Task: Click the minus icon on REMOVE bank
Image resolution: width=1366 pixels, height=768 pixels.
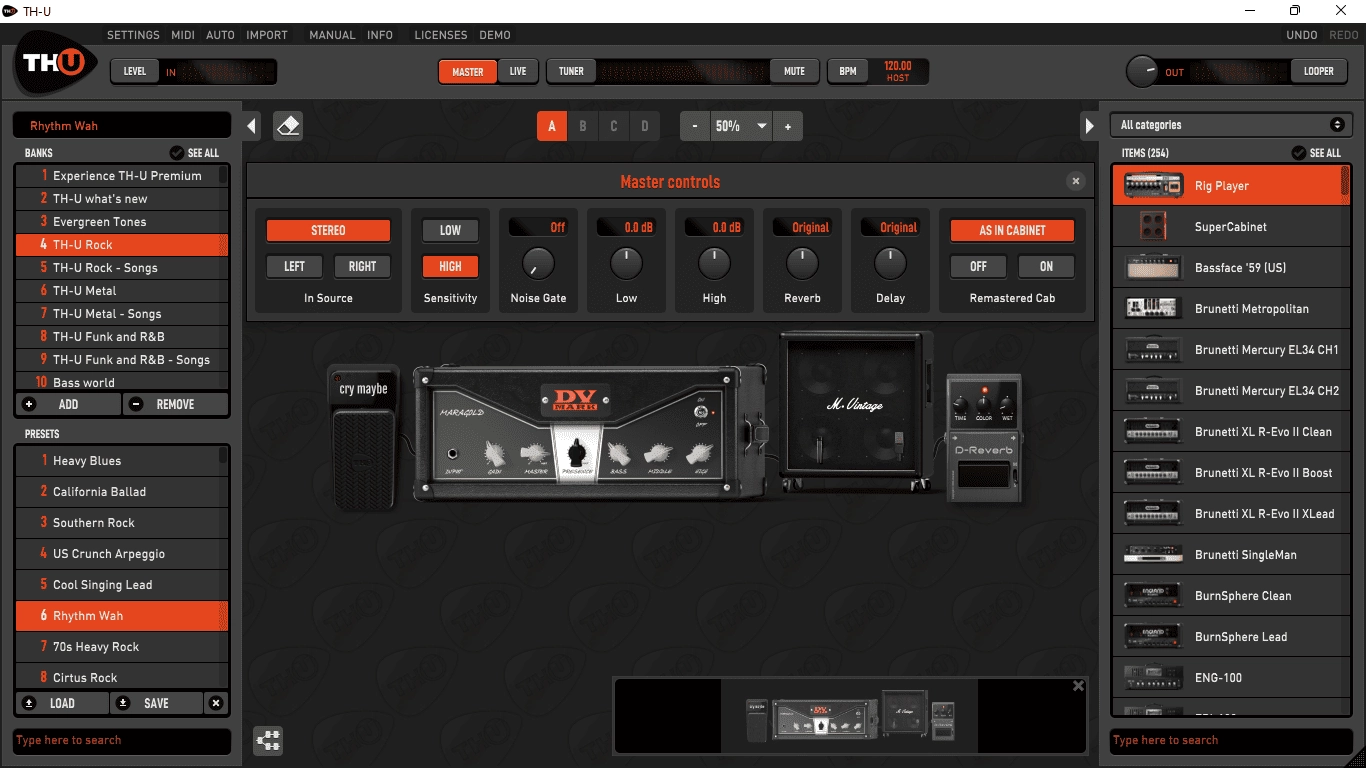Action: tap(137, 404)
